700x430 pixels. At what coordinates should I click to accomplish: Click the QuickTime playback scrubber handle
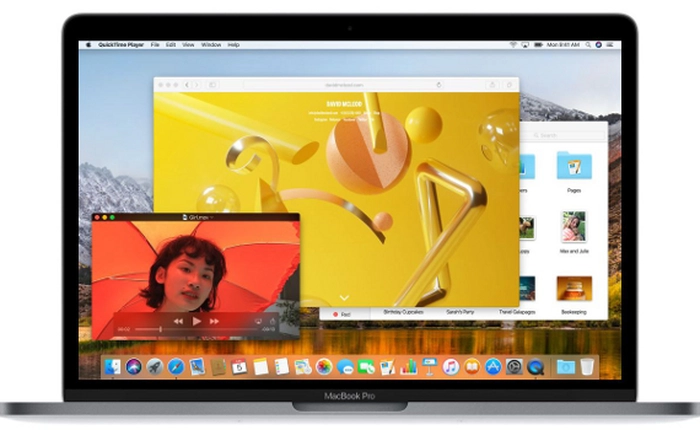[160, 329]
